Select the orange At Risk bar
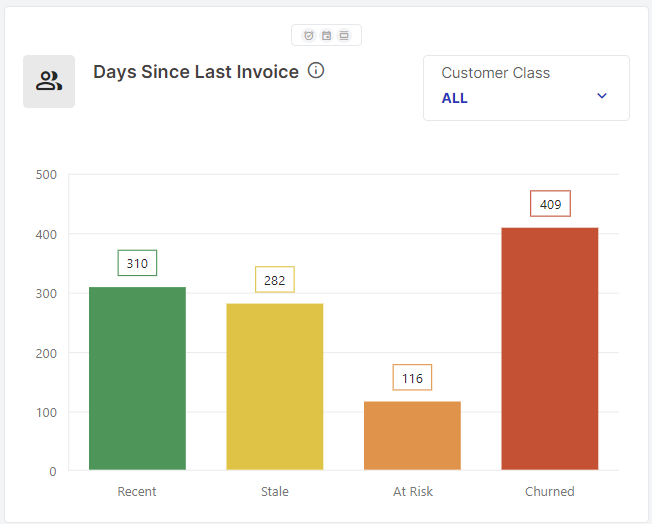Image resolution: width=652 pixels, height=524 pixels. pyautogui.click(x=412, y=435)
